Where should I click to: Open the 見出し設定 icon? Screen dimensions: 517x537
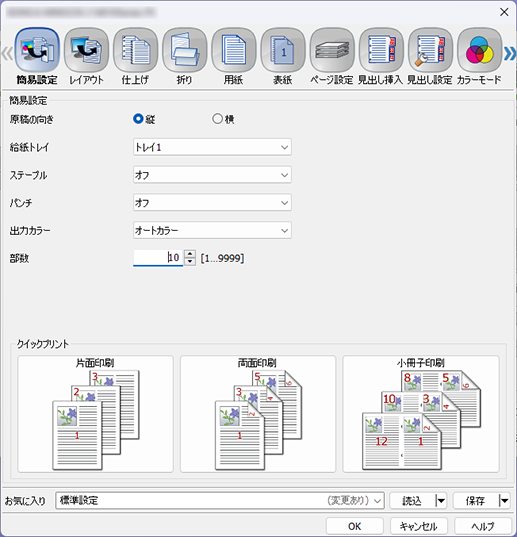430,50
